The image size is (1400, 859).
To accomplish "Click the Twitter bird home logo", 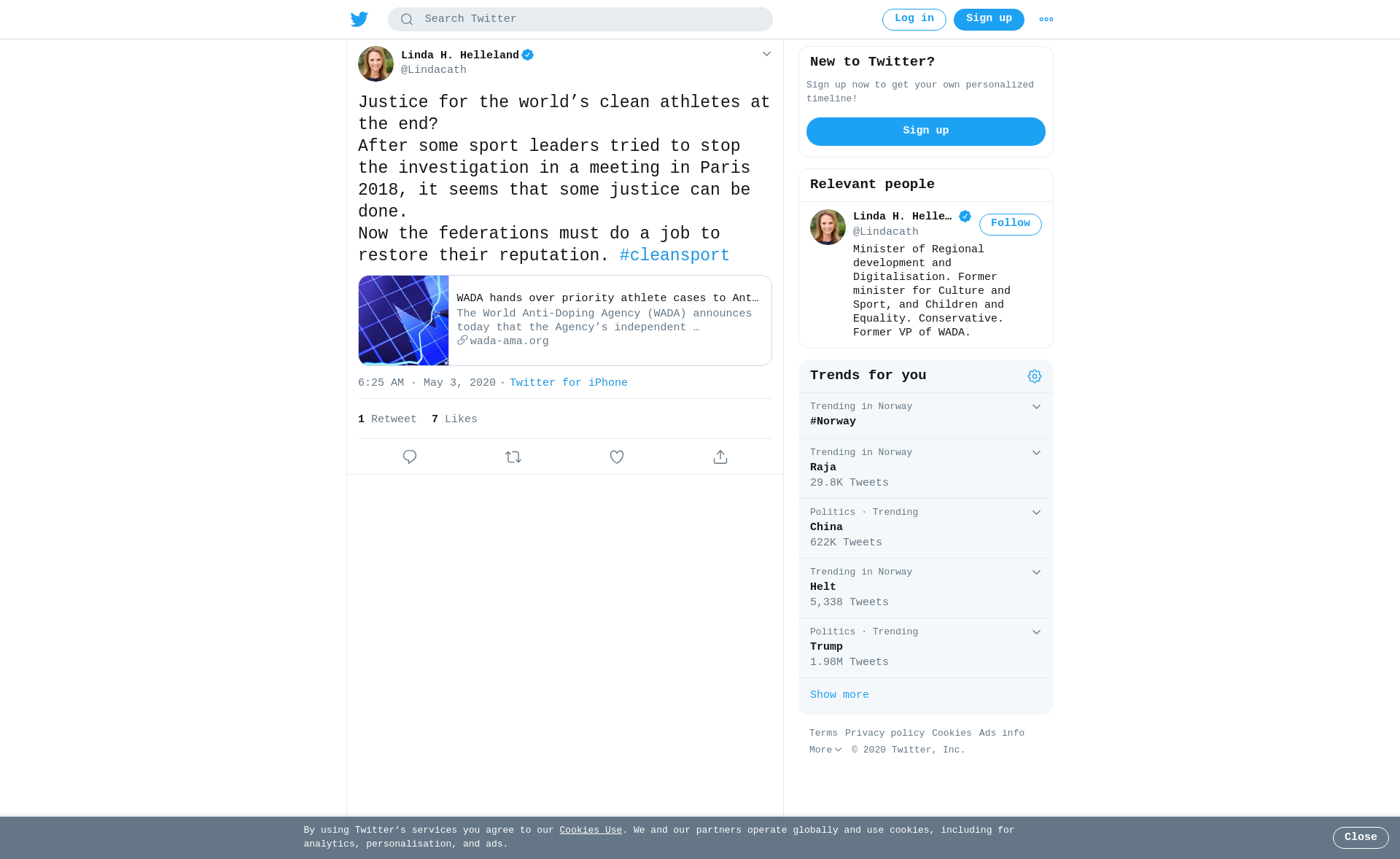I will (359, 19).
